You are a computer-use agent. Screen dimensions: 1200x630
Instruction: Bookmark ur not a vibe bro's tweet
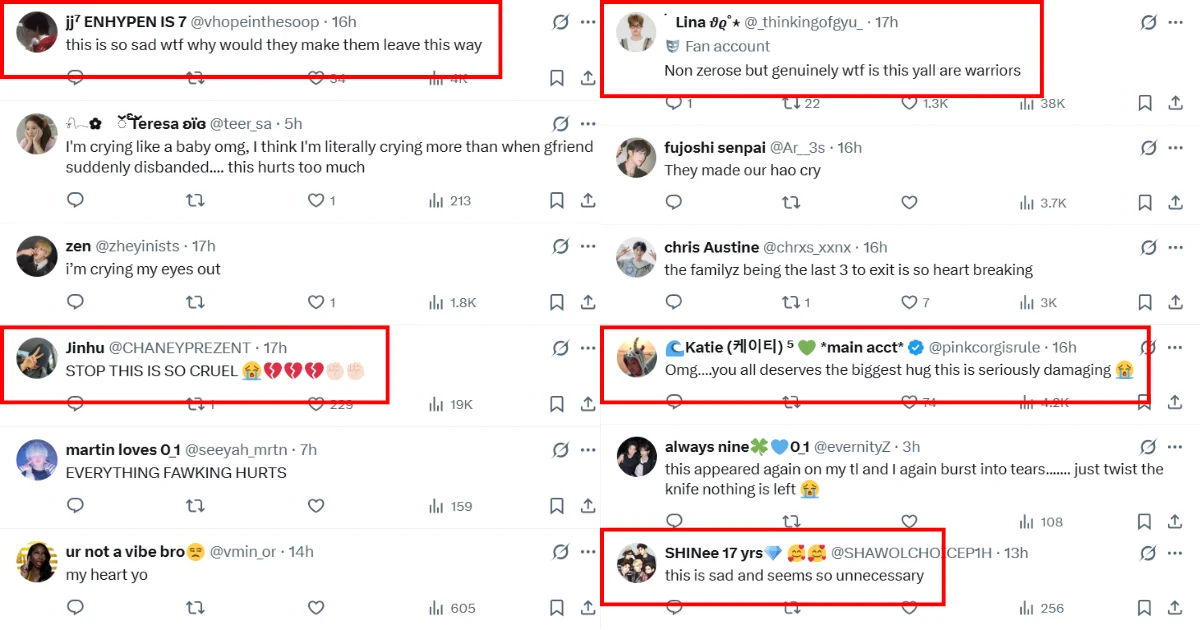557,607
